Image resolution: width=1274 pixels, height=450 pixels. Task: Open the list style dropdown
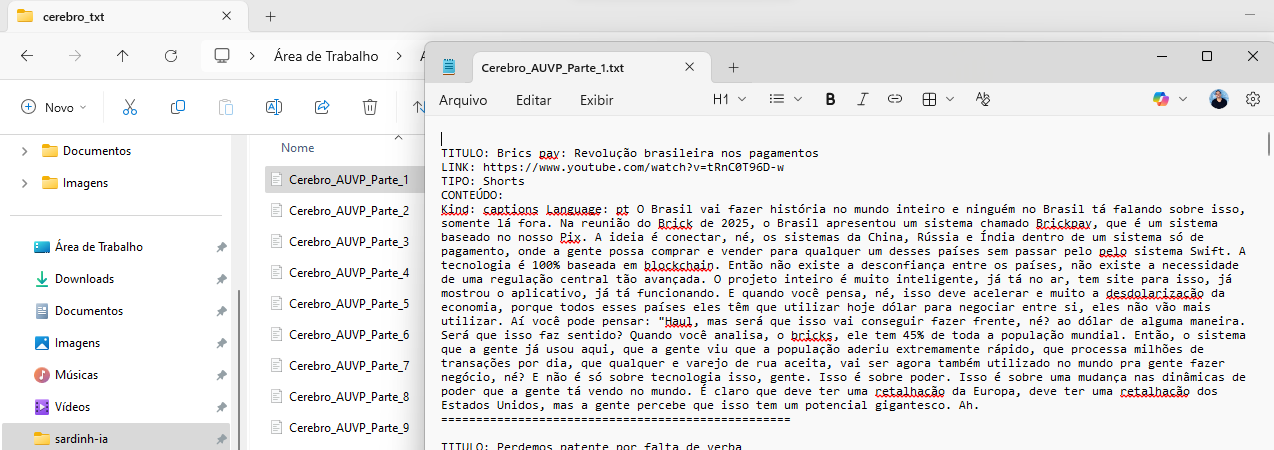click(x=785, y=99)
